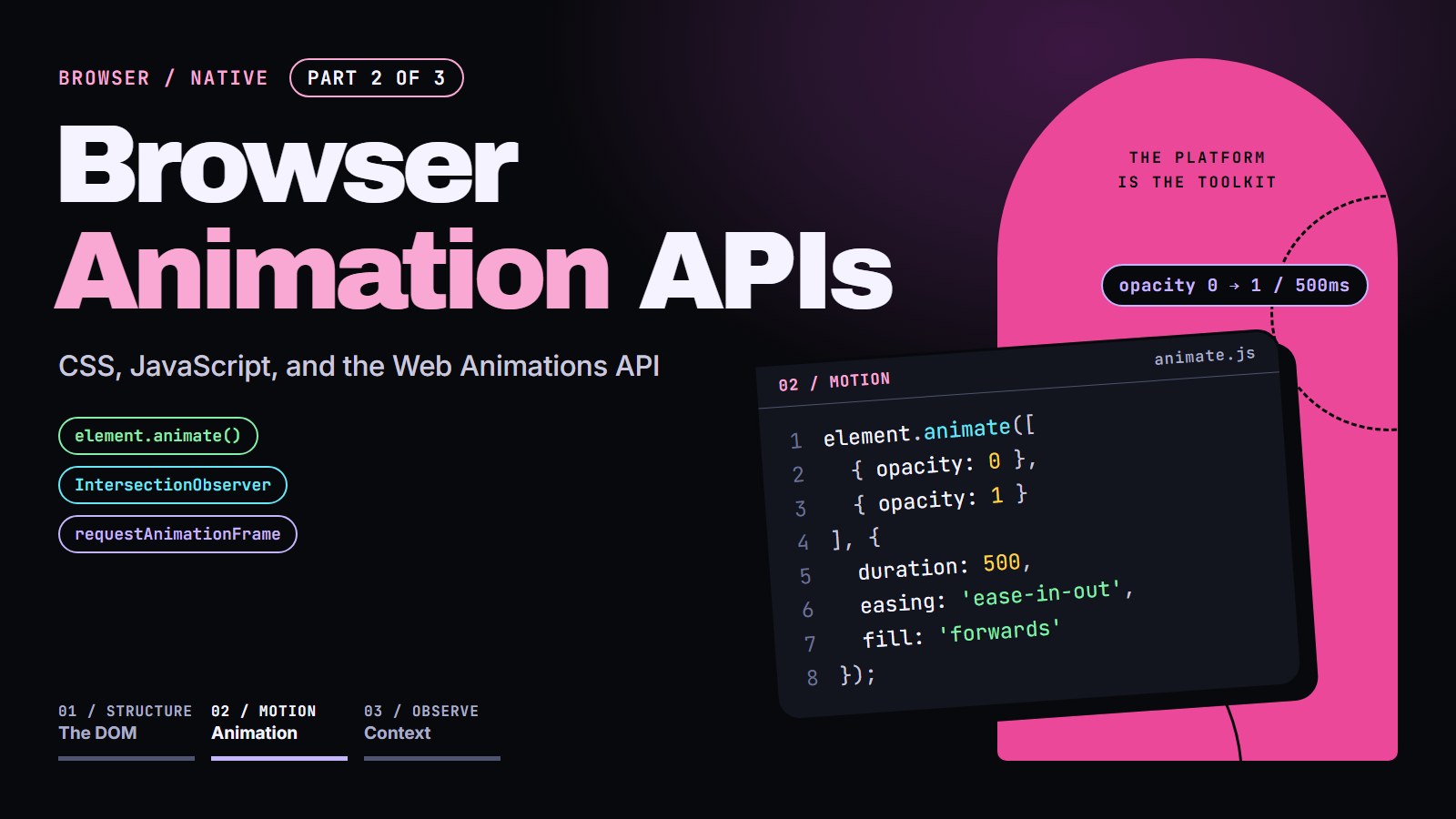Image resolution: width=1456 pixels, height=819 pixels.
Task: Select the requestAnimationFrame pill
Action: click(x=177, y=534)
